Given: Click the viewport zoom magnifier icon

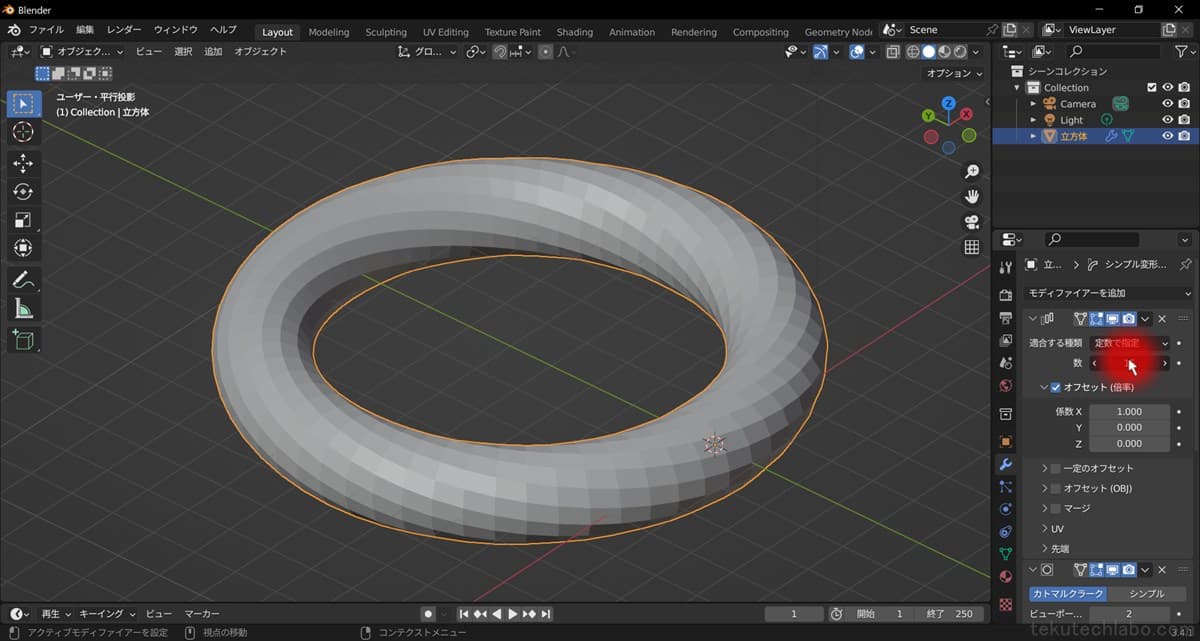Looking at the screenshot, I should pyautogui.click(x=972, y=172).
